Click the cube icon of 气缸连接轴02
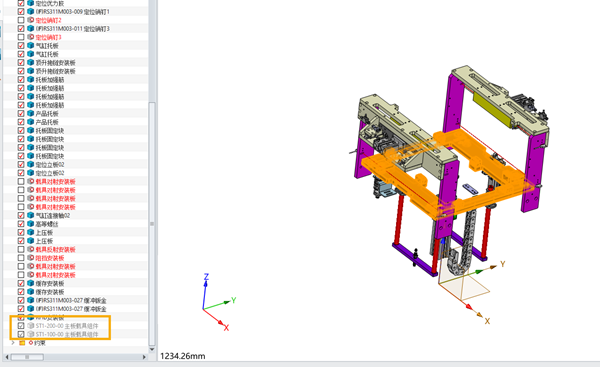The image size is (600, 367). tap(31, 215)
